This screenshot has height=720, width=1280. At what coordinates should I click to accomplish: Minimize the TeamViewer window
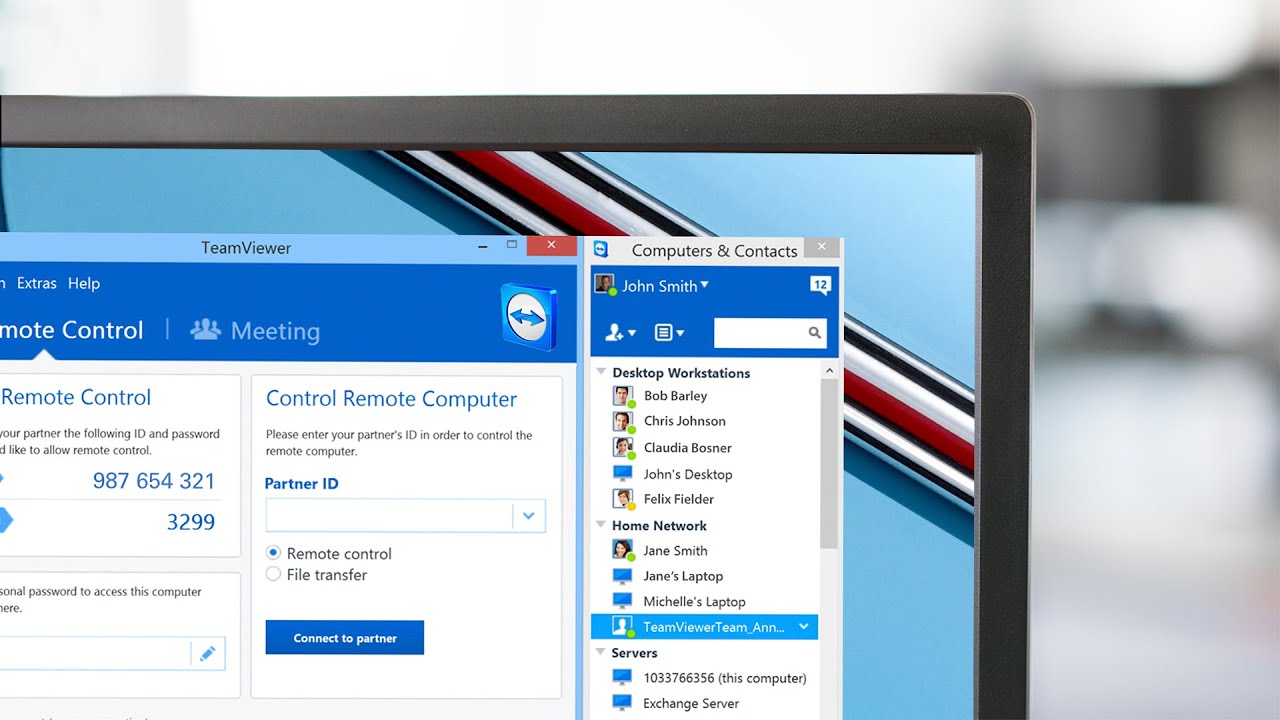[x=482, y=246]
